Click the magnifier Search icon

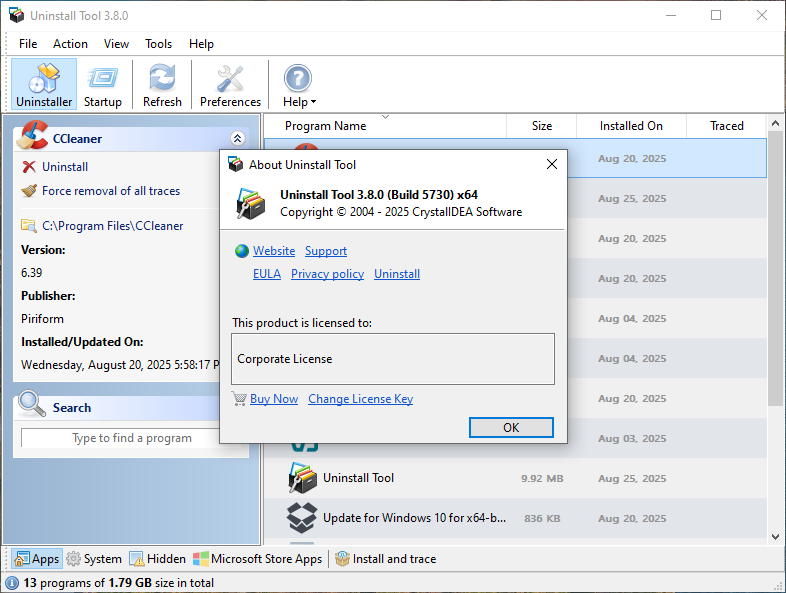[x=32, y=404]
